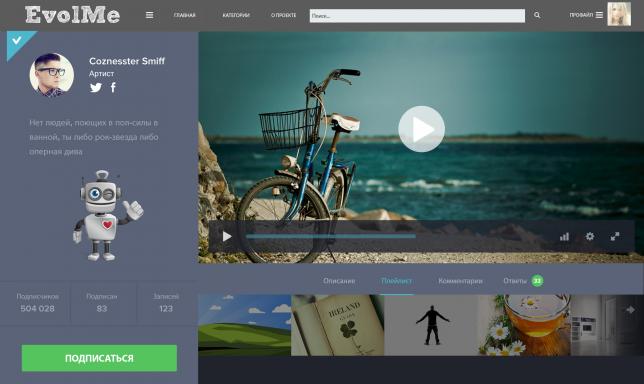Viewport: 644px width, 384px height.
Task: Open the Категории navigation menu
Action: (x=236, y=15)
